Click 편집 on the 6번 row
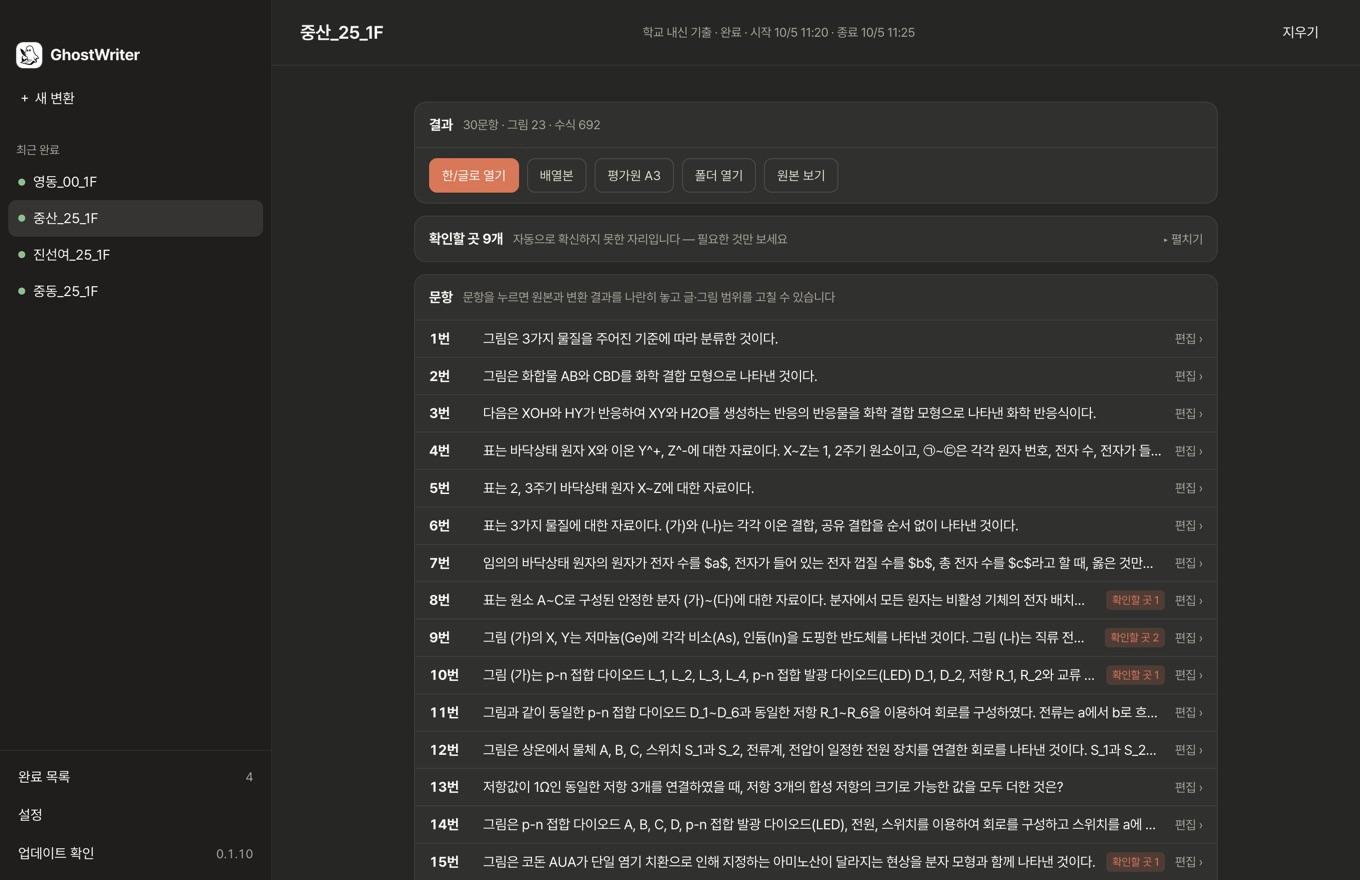This screenshot has height=880, width=1360. click(x=1189, y=525)
